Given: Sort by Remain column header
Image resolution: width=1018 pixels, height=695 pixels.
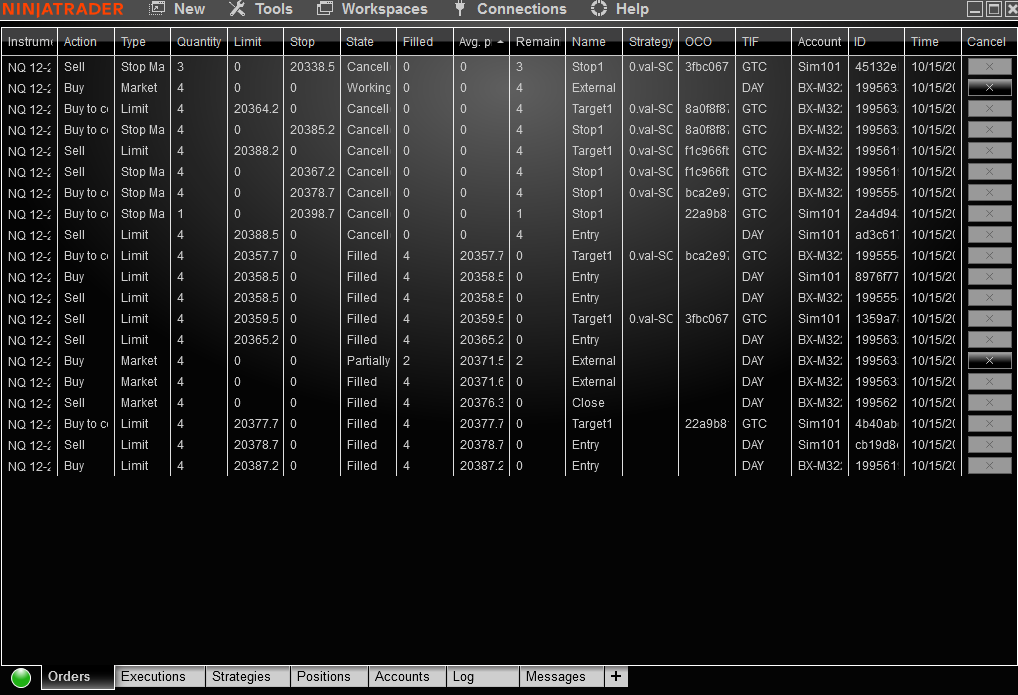Looking at the screenshot, I should (537, 42).
